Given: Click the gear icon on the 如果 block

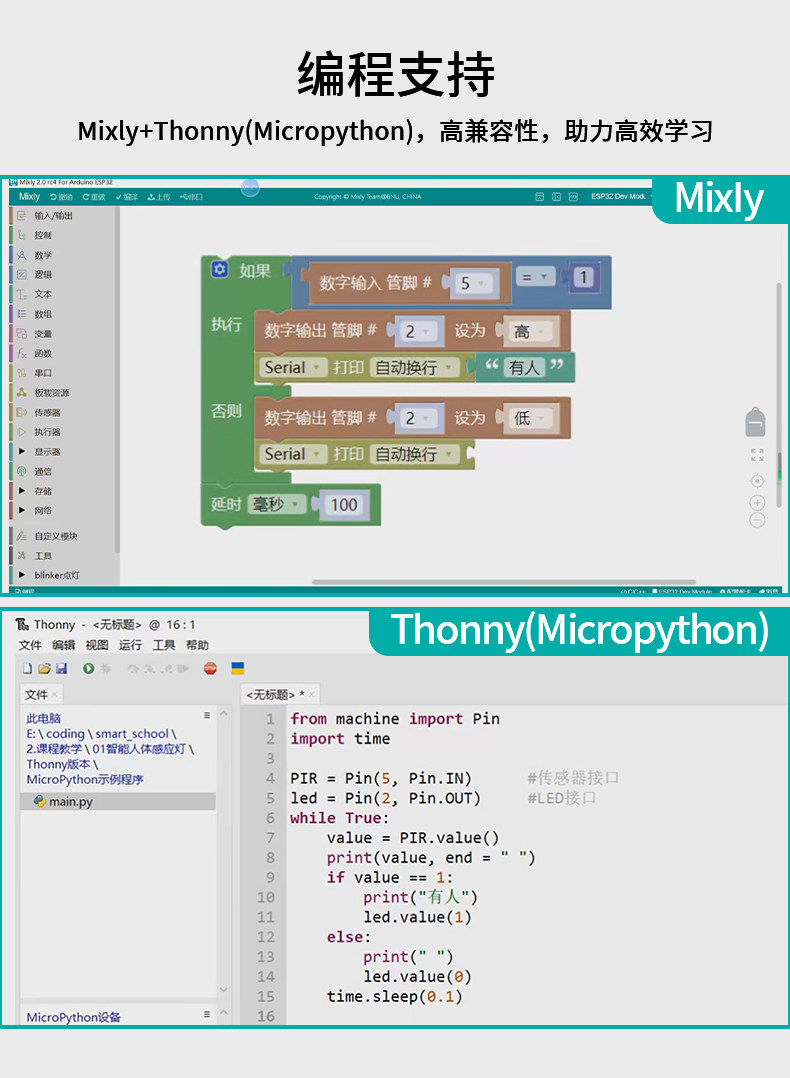Looking at the screenshot, I should pyautogui.click(x=219, y=269).
